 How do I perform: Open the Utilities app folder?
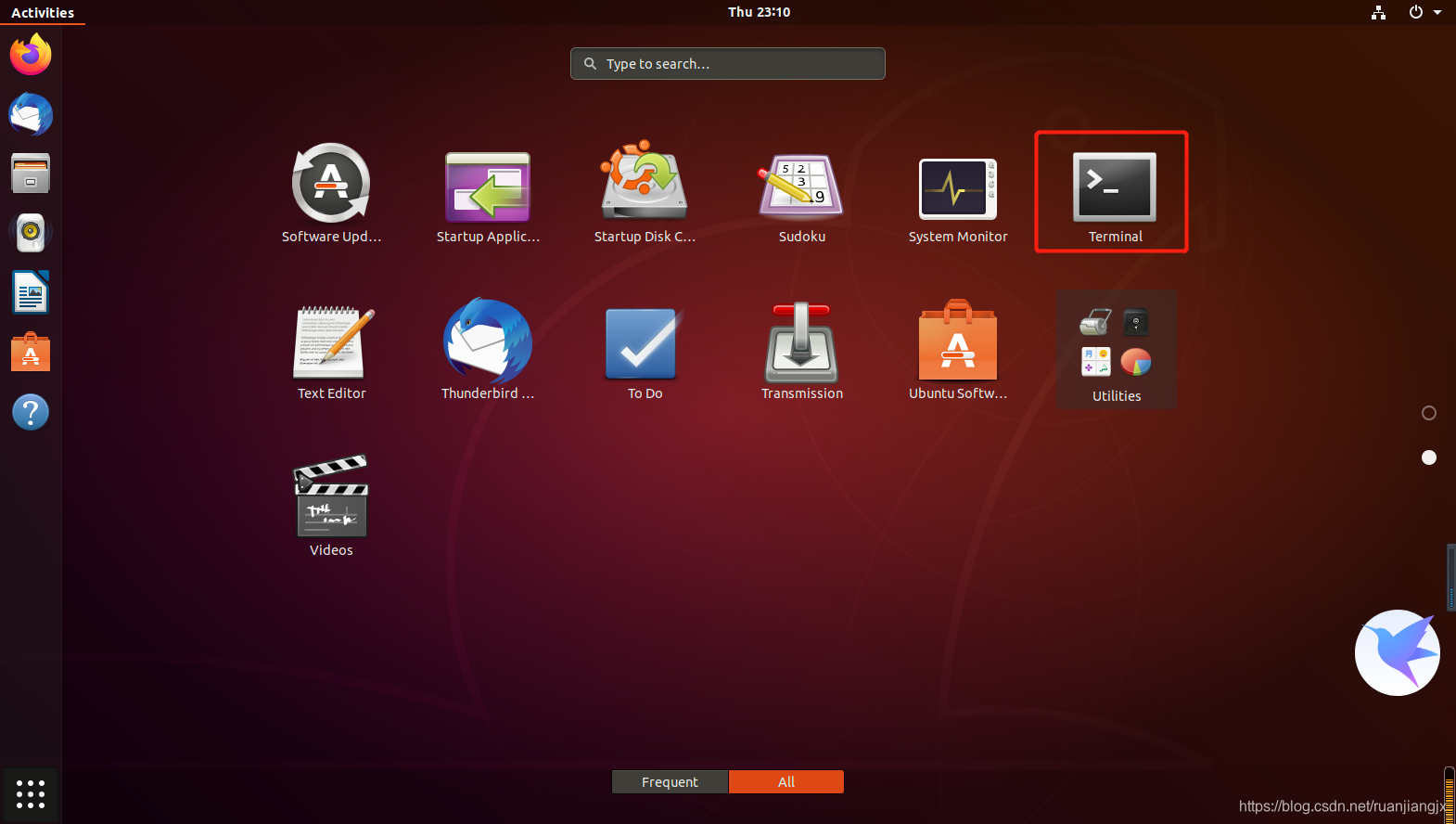pos(1117,350)
